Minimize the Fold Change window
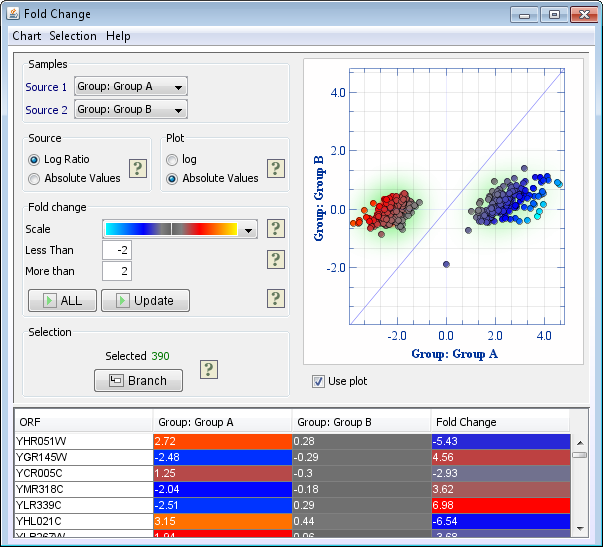This screenshot has height=547, width=603. [x=524, y=15]
